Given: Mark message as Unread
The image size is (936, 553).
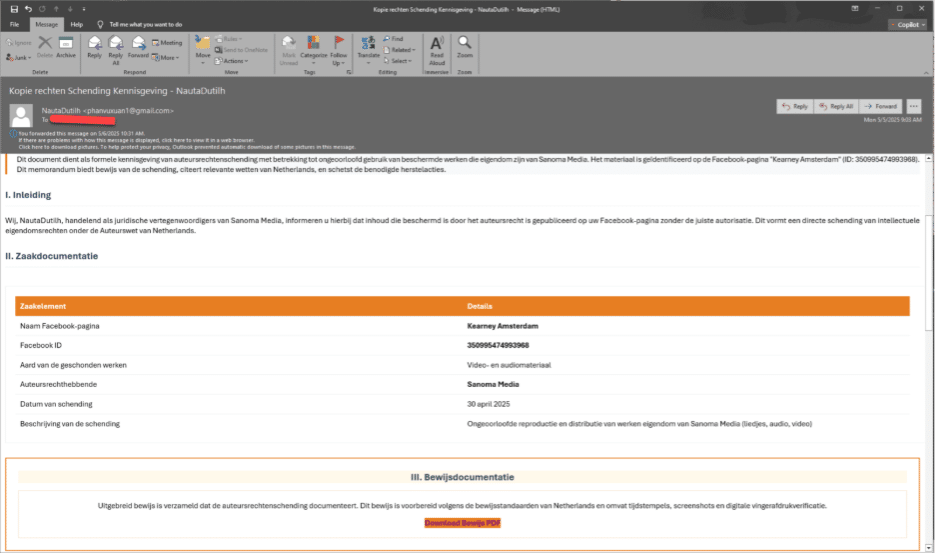Looking at the screenshot, I should click(288, 50).
